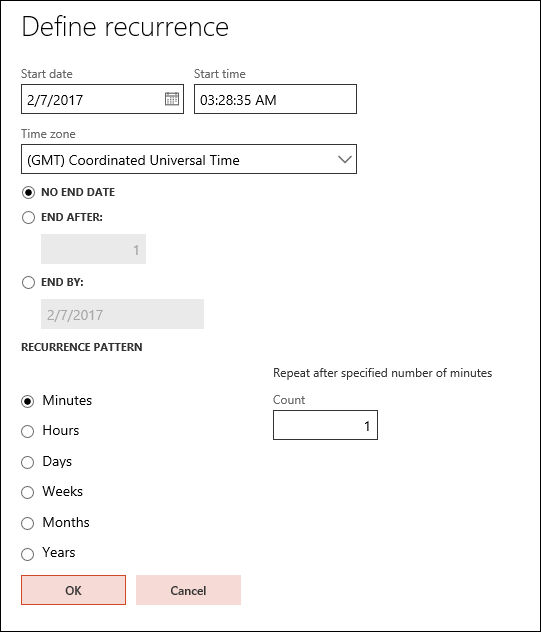Choose the END AFTER radio option

click(28, 217)
